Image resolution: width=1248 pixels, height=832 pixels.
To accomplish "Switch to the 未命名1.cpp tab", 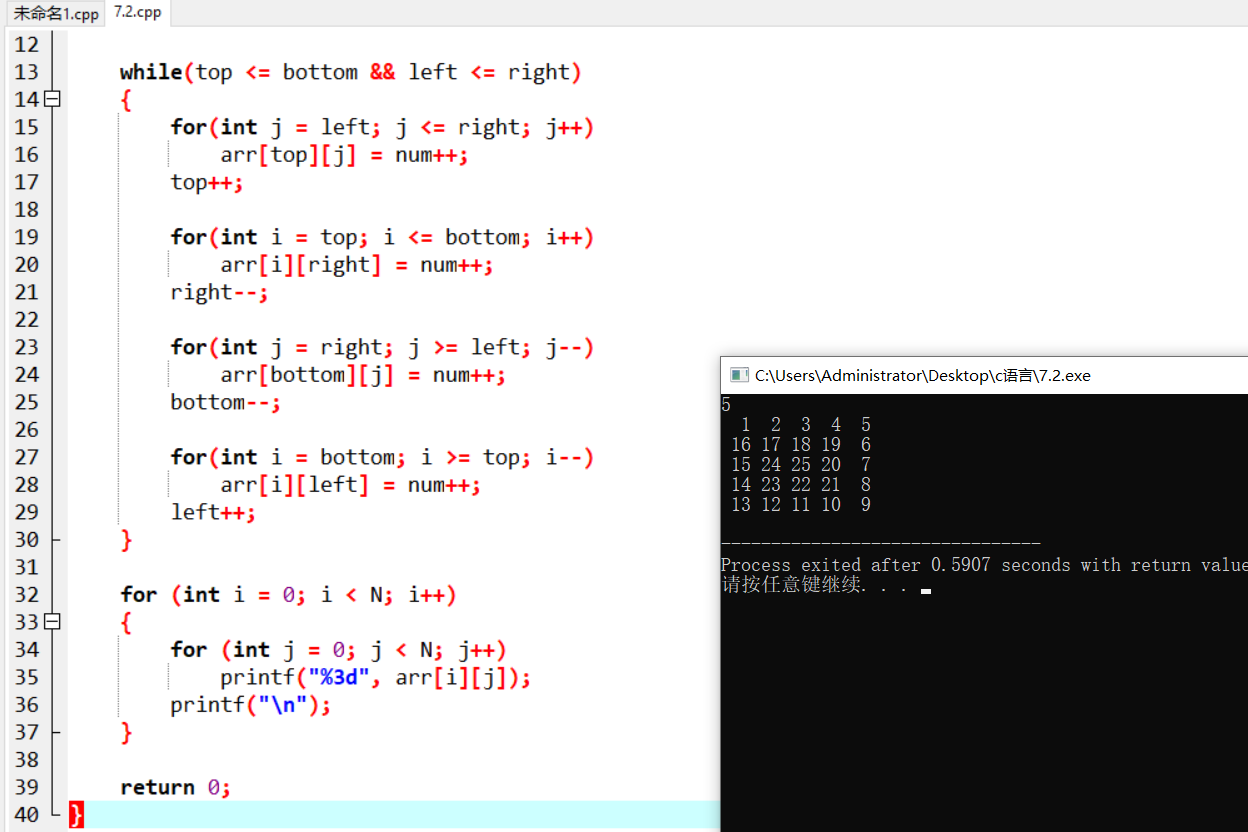I will (55, 14).
